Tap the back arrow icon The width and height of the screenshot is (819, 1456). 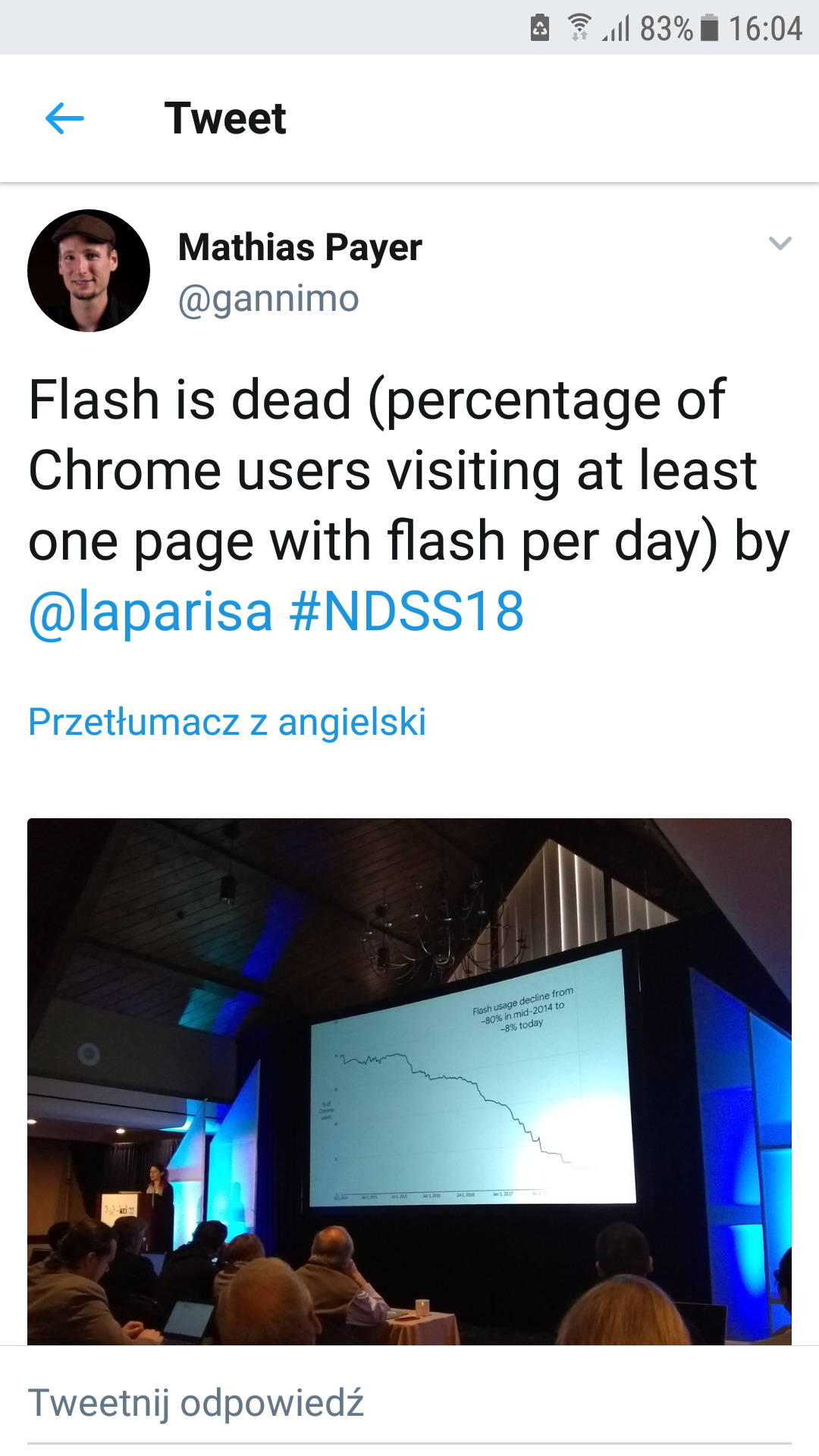(64, 119)
